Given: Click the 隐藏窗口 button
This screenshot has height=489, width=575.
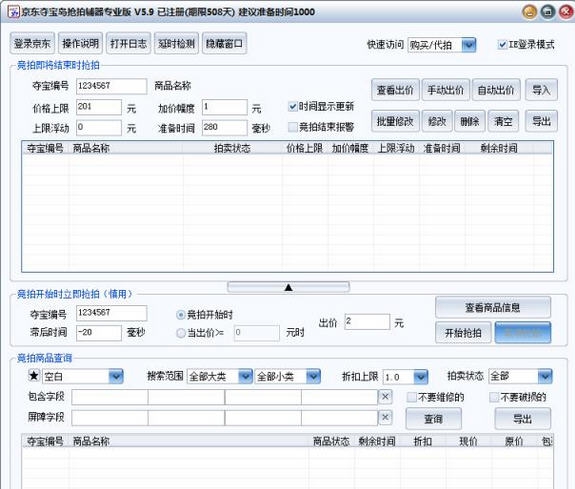Looking at the screenshot, I should coord(224,43).
